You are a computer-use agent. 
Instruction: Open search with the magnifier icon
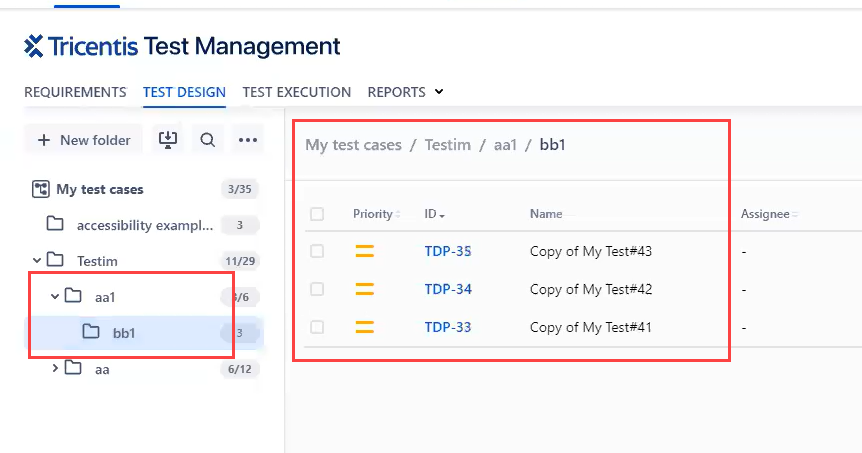coord(207,140)
